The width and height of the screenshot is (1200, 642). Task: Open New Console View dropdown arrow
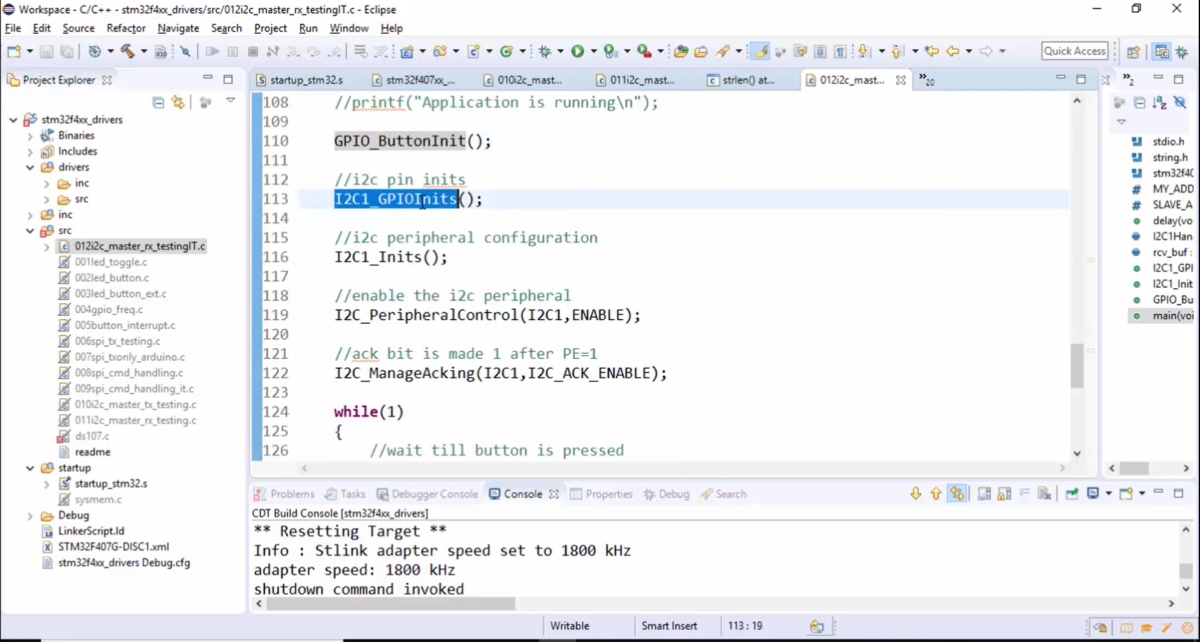1140,494
